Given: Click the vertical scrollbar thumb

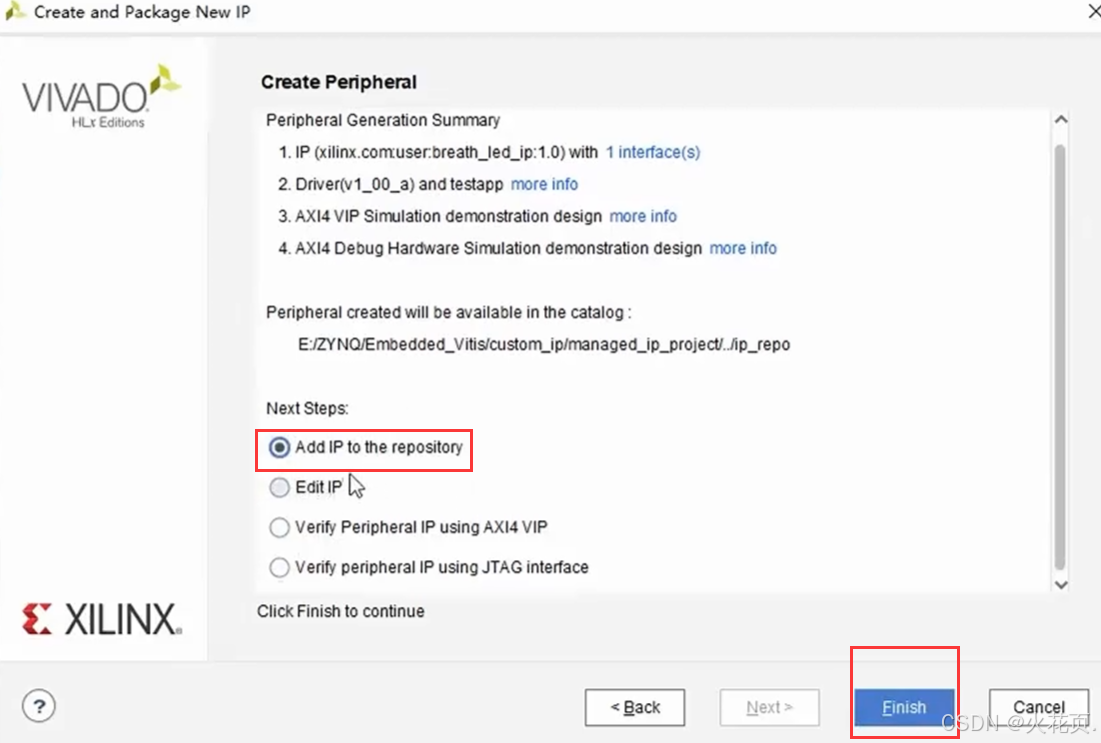Looking at the screenshot, I should tap(1060, 357).
